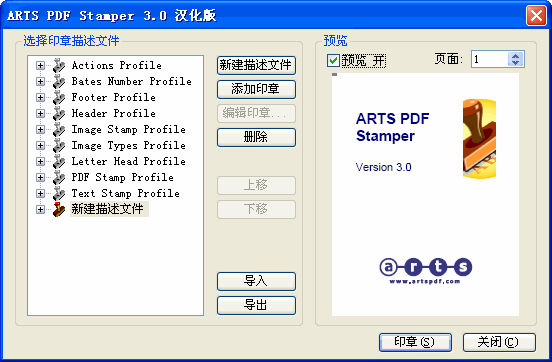Expand the Letter Head Profile node
Image resolution: width=552 pixels, height=362 pixels.
point(40,161)
